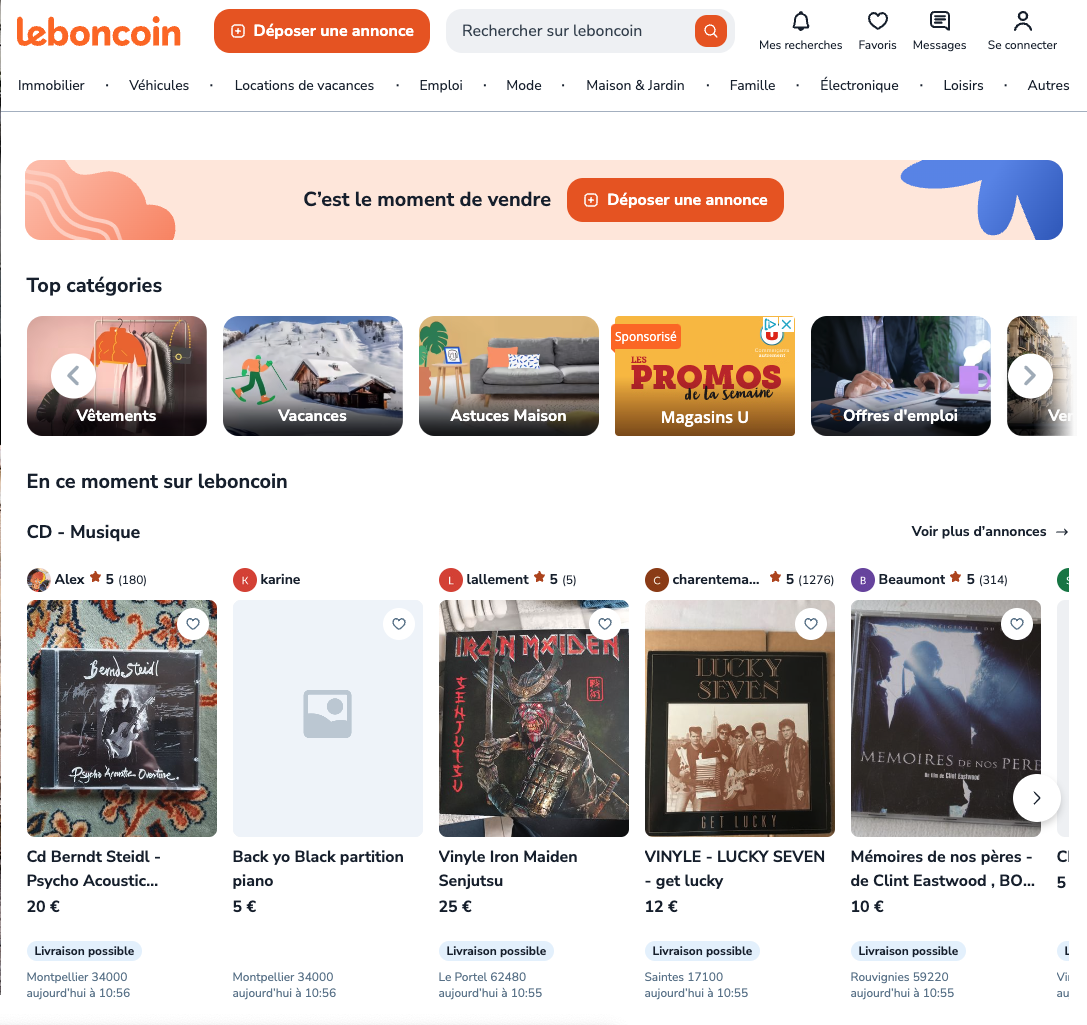Open the Électronique category menu
The height and width of the screenshot is (1025, 1087).
(859, 85)
